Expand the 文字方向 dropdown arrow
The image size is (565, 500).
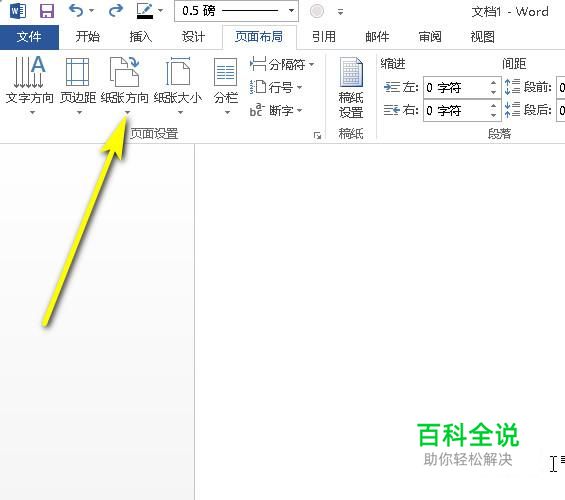[32, 113]
